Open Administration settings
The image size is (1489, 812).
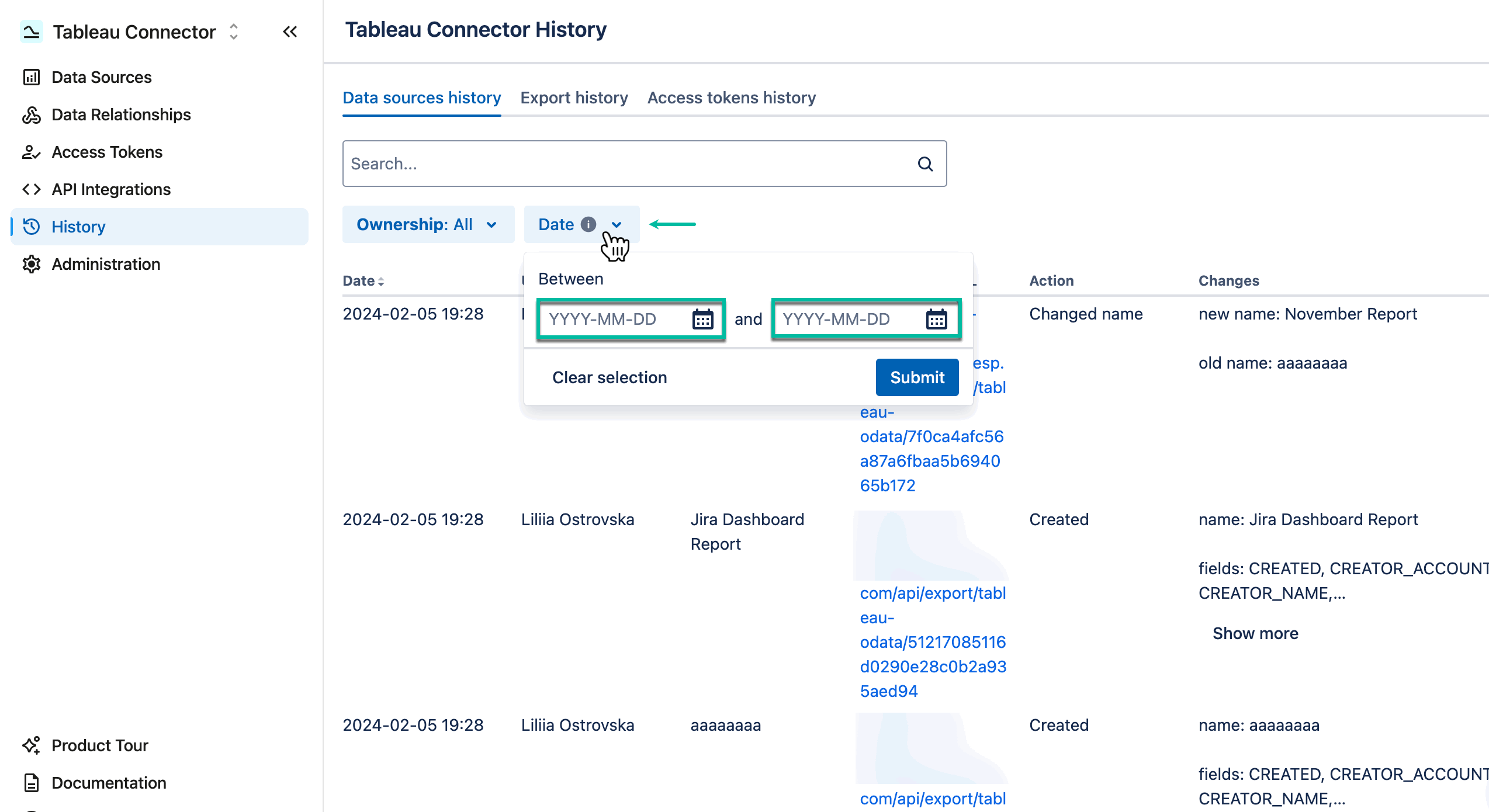106,264
